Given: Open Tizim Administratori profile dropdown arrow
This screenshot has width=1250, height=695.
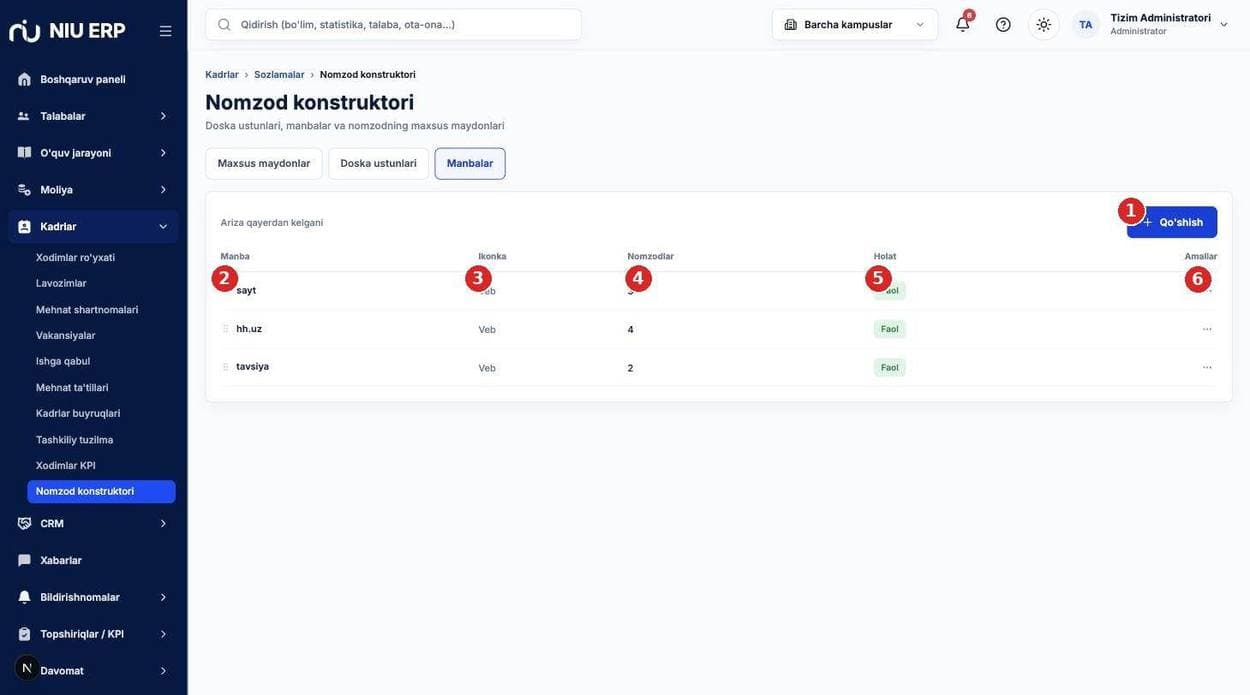Looking at the screenshot, I should (x=1224, y=25).
